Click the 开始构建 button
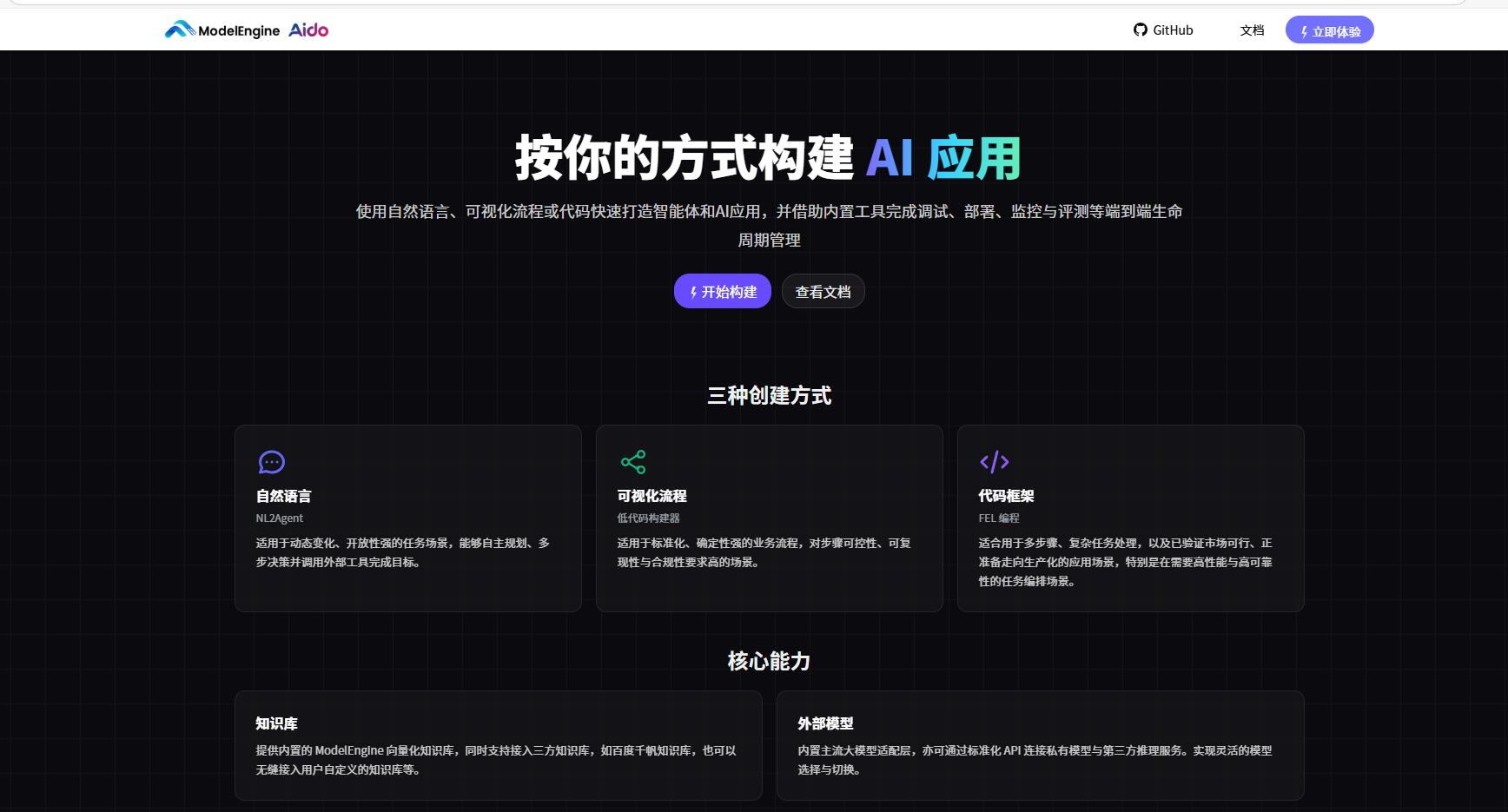1508x812 pixels. pyautogui.click(x=722, y=291)
